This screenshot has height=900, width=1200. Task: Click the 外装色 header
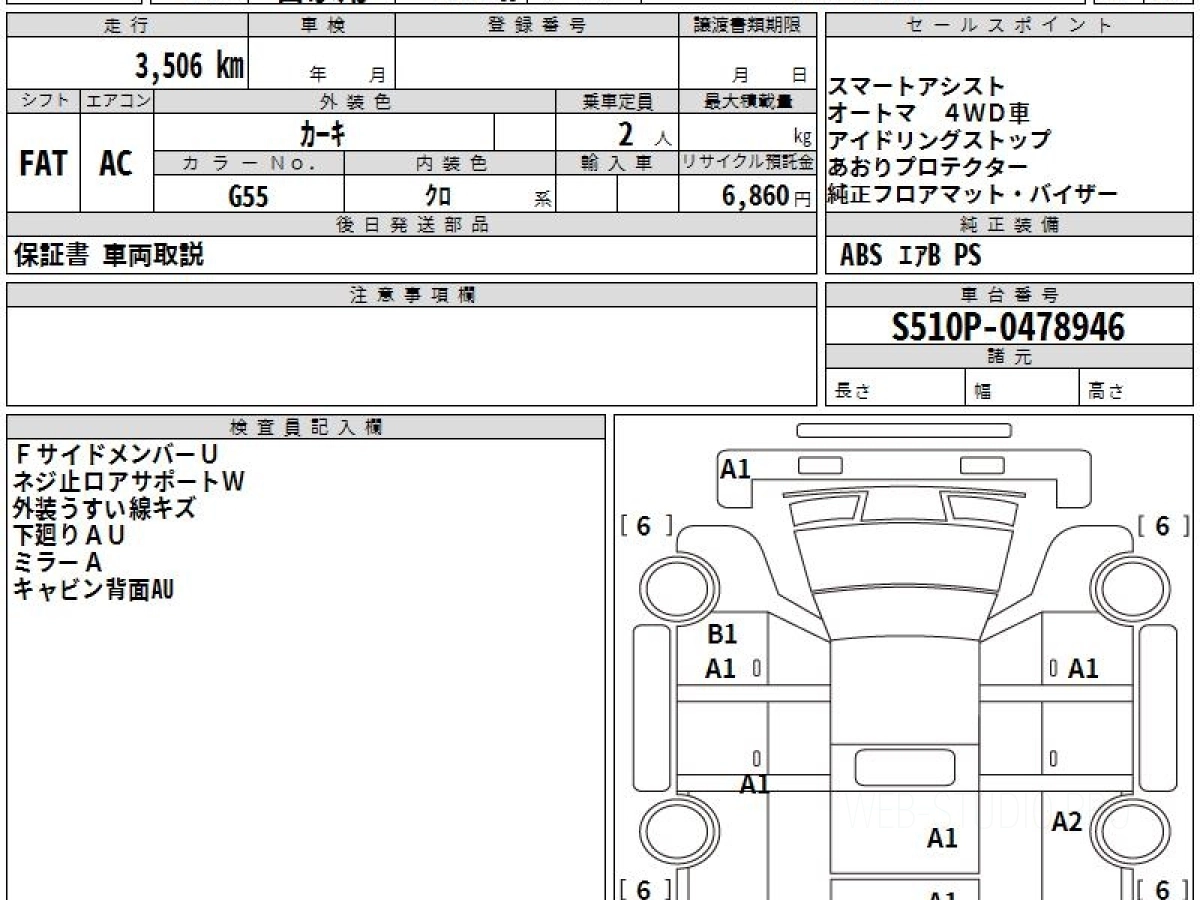(355, 101)
